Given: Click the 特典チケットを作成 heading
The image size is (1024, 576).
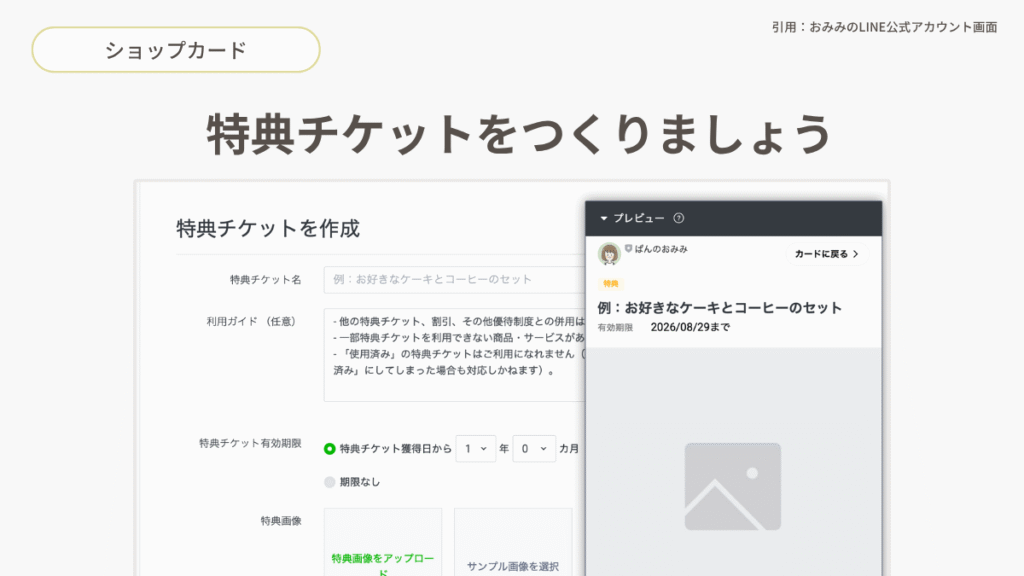Looking at the screenshot, I should (x=268, y=228).
